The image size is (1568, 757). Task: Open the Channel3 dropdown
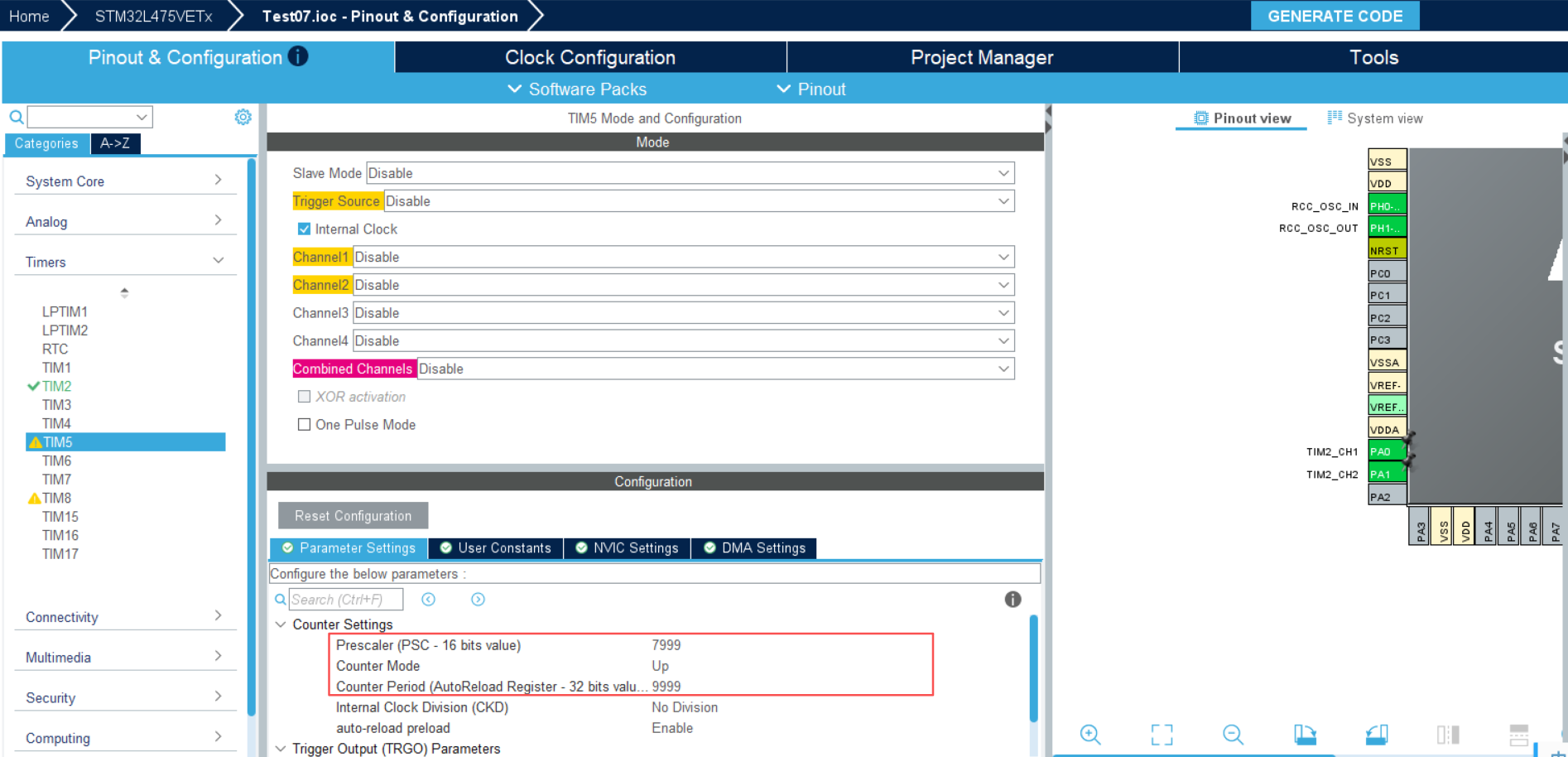[x=684, y=313]
